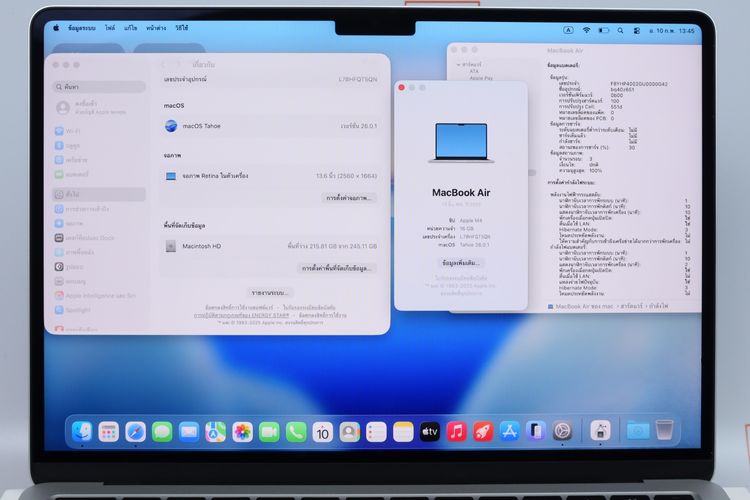Click the date and time 13:45 in the menu bar
The image size is (750, 500).
[x=672, y=31]
